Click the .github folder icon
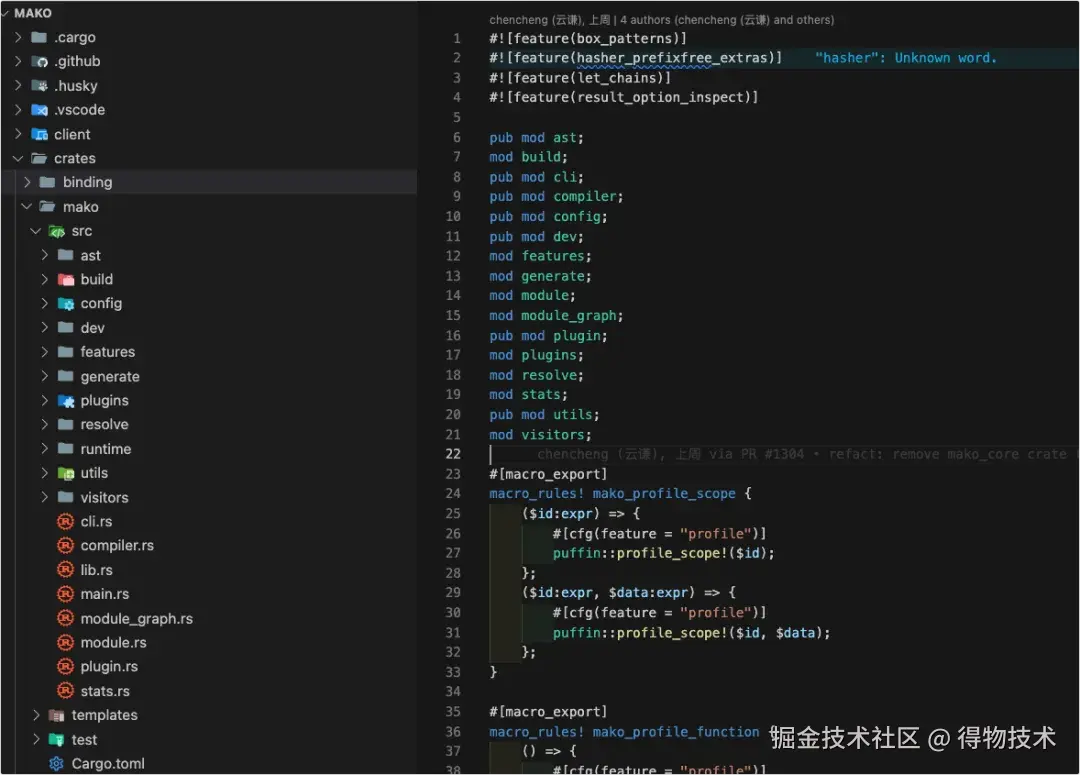Screen dimensions: 1080x775 coord(40,61)
